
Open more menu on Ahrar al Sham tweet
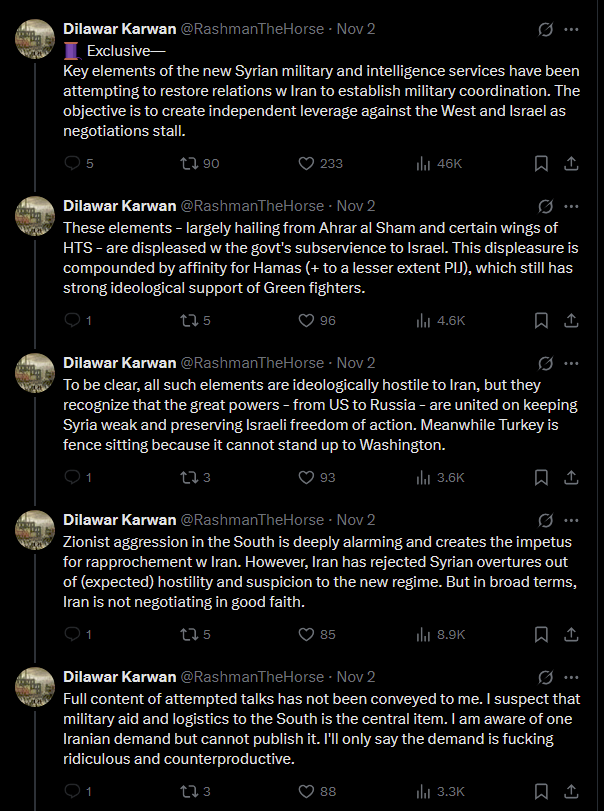tap(572, 205)
